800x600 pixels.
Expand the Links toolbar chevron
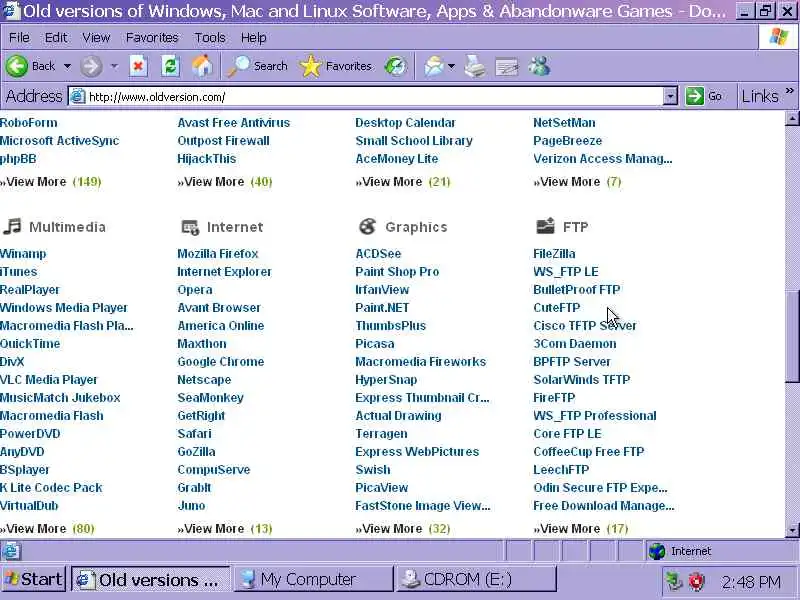[790, 91]
